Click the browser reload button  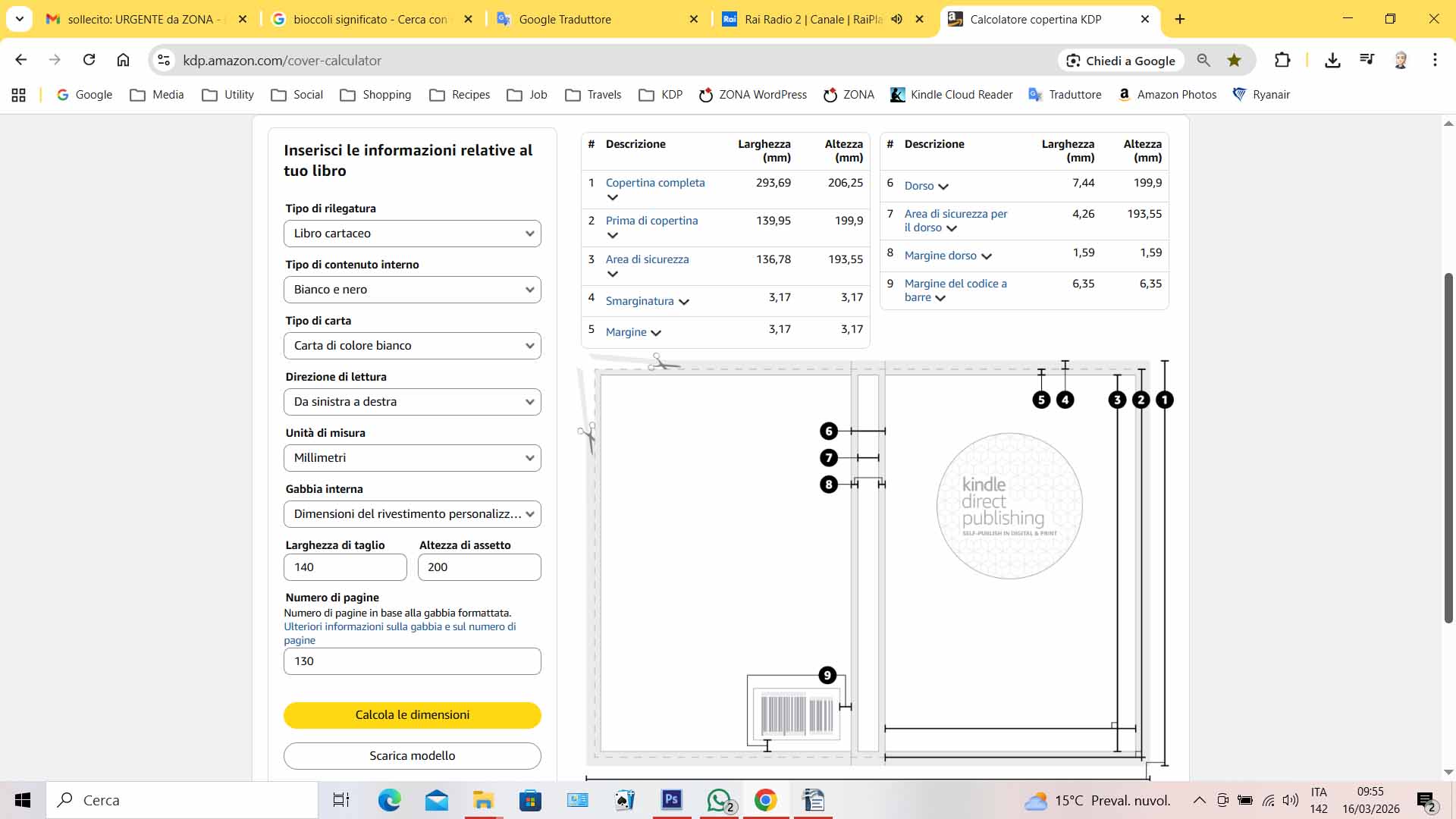[x=89, y=60]
